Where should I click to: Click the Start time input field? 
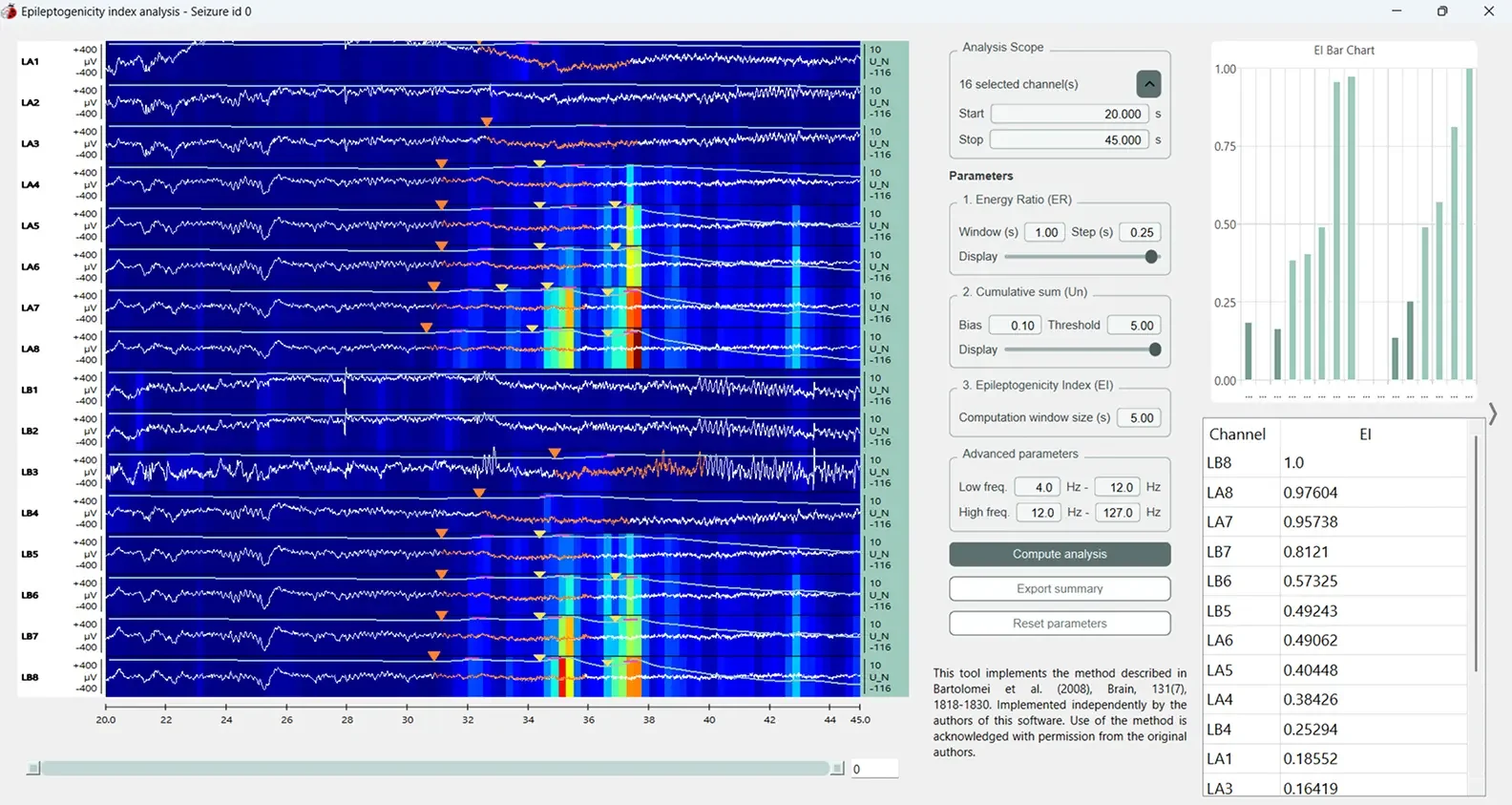coord(1070,114)
